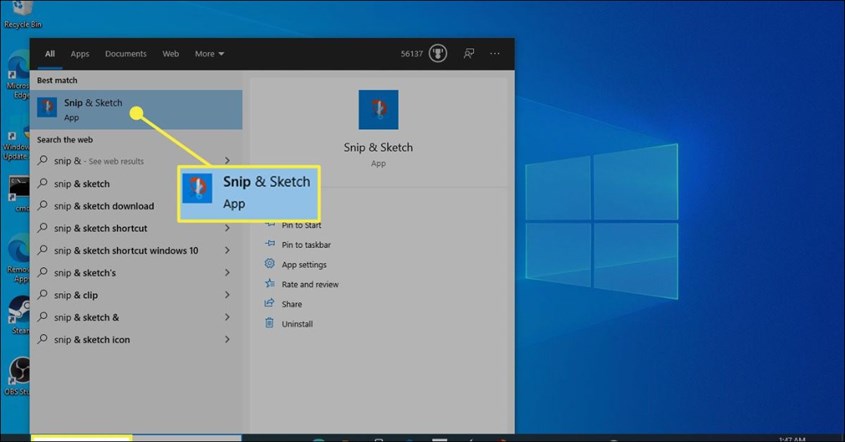The image size is (845, 442).
Task: Click the large Snip & Sketch icon in preview pane
Action: pyautogui.click(x=378, y=109)
